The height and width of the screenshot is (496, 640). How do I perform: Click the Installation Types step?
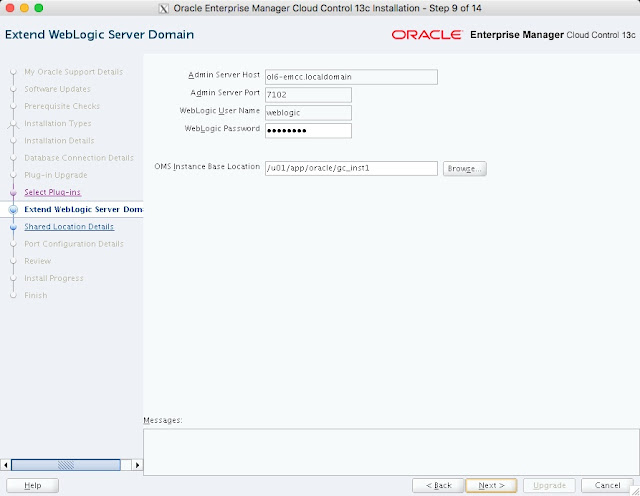pos(58,123)
